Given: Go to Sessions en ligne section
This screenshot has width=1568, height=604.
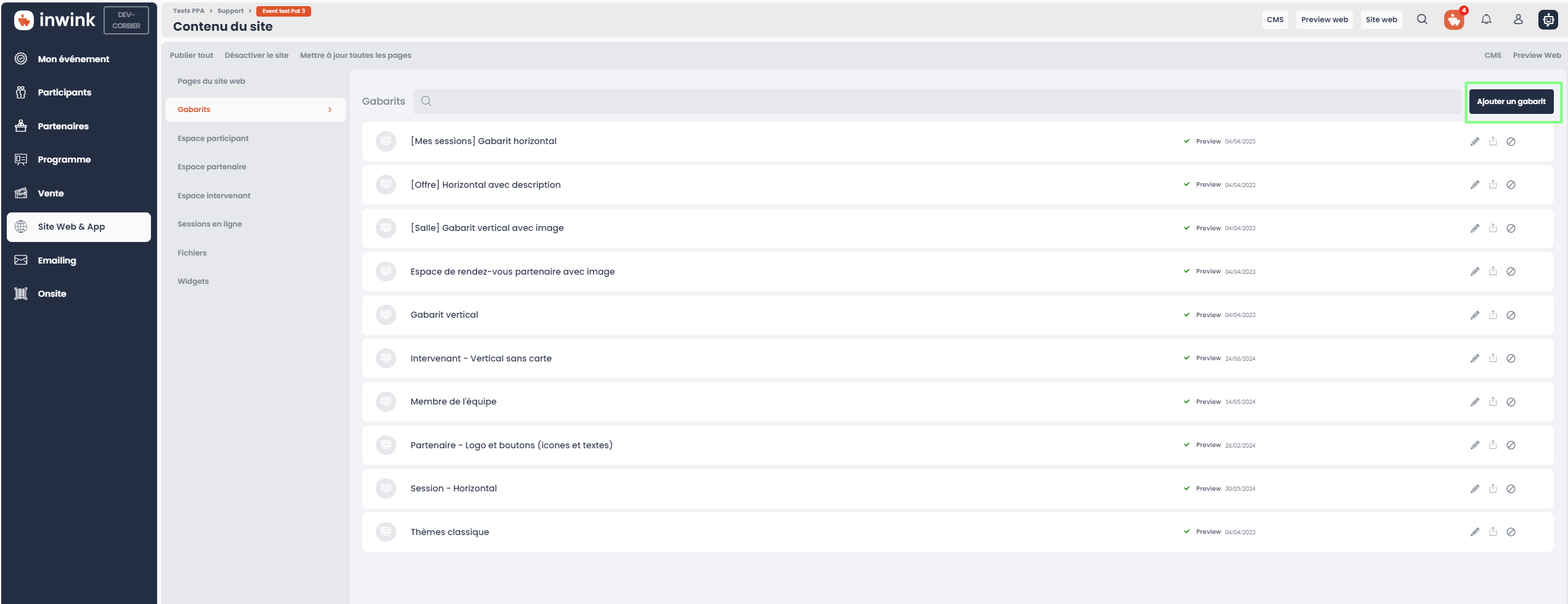Looking at the screenshot, I should click(x=209, y=224).
